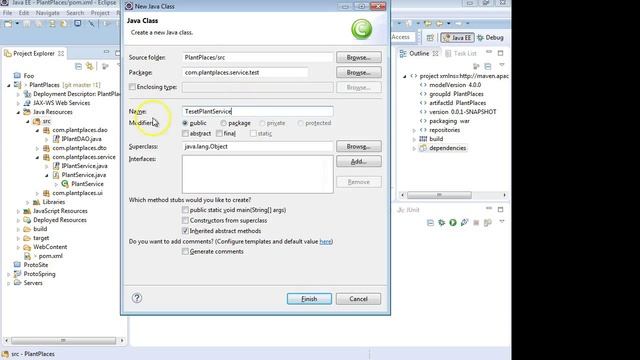The height and width of the screenshot is (360, 640).
Task: Switch to the Java EE perspective
Action: [x=457, y=38]
